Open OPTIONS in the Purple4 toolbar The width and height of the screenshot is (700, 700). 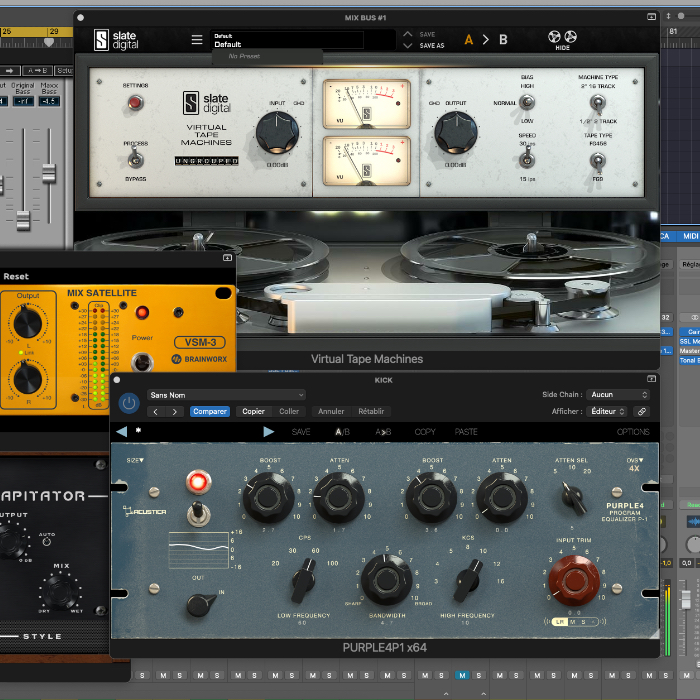click(633, 432)
